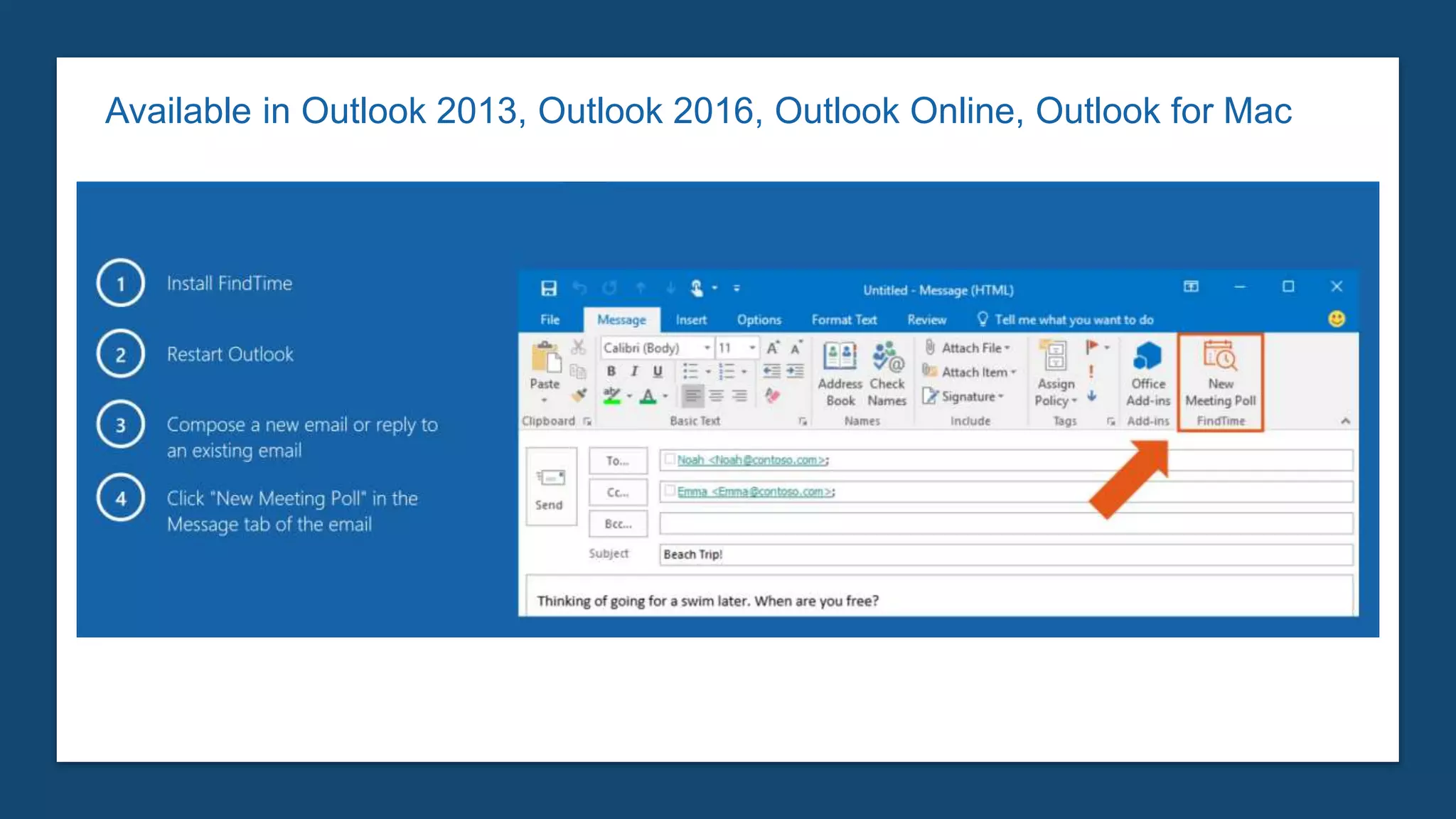The height and width of the screenshot is (819, 1456).
Task: Apply font color to text
Action: point(648,396)
